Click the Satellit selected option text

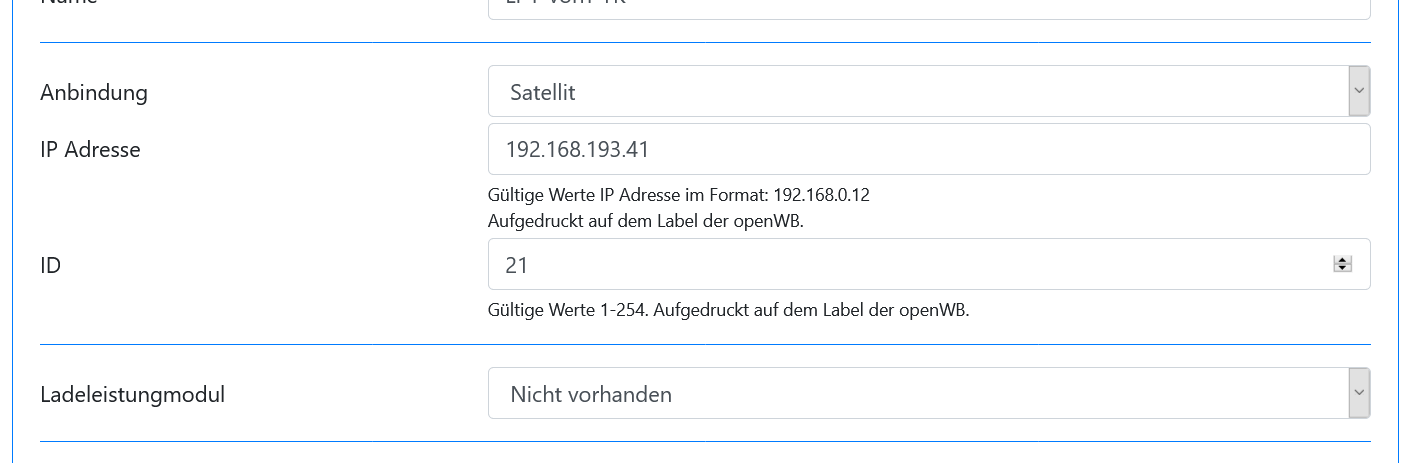click(542, 93)
